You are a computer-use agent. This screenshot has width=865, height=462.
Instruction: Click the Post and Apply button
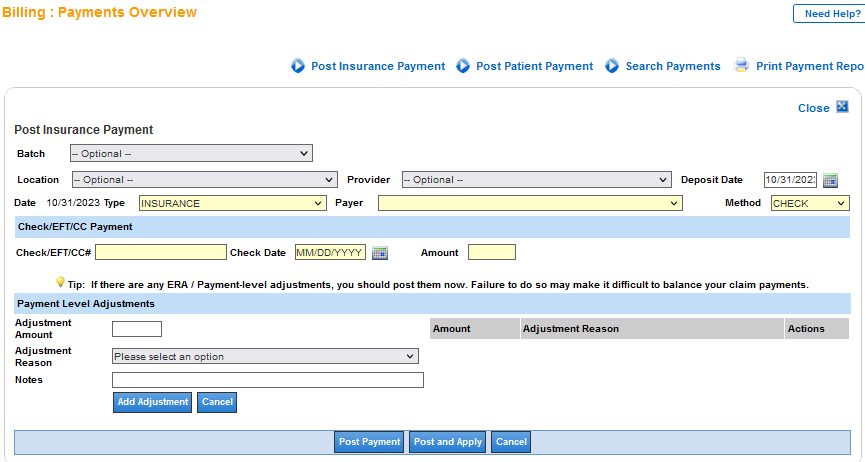(x=448, y=442)
